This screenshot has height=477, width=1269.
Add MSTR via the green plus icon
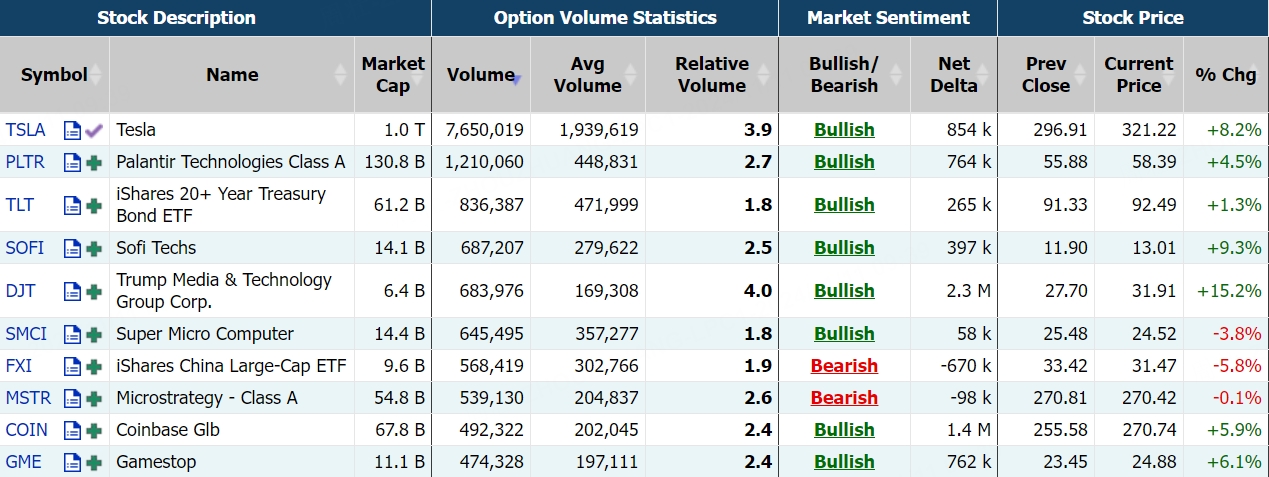pyautogui.click(x=94, y=398)
